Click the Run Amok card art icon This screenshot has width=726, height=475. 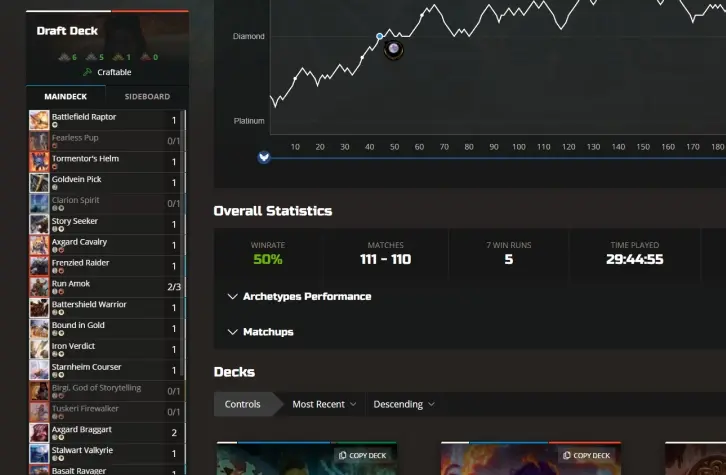39,287
